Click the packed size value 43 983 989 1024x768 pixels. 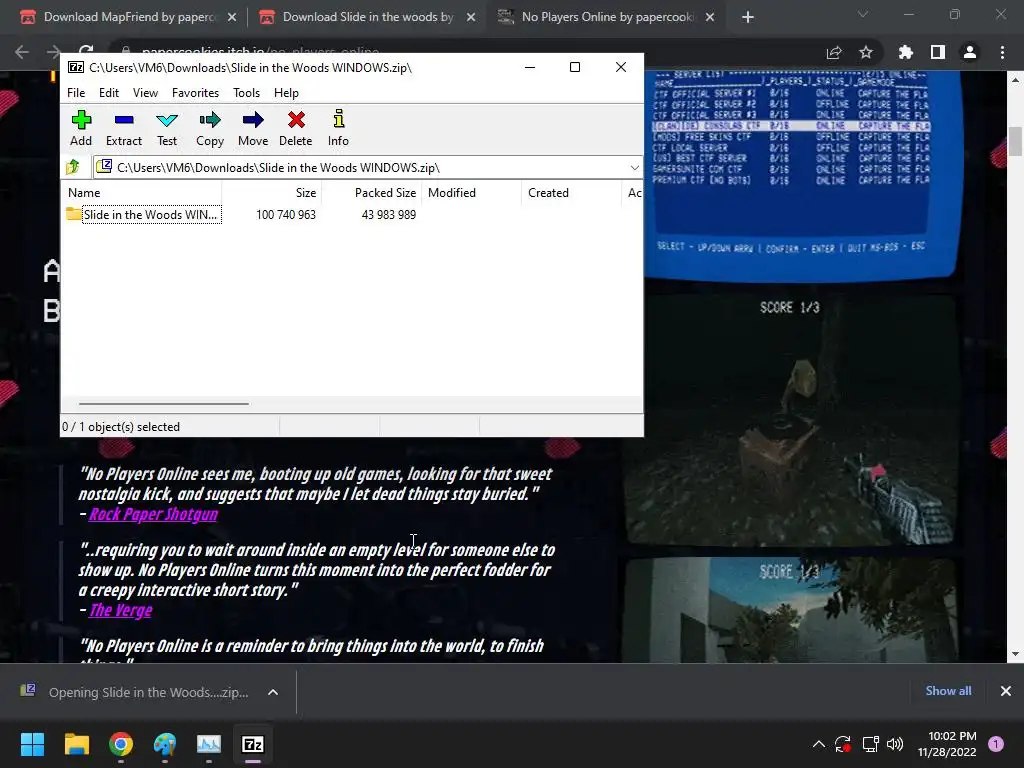point(389,215)
